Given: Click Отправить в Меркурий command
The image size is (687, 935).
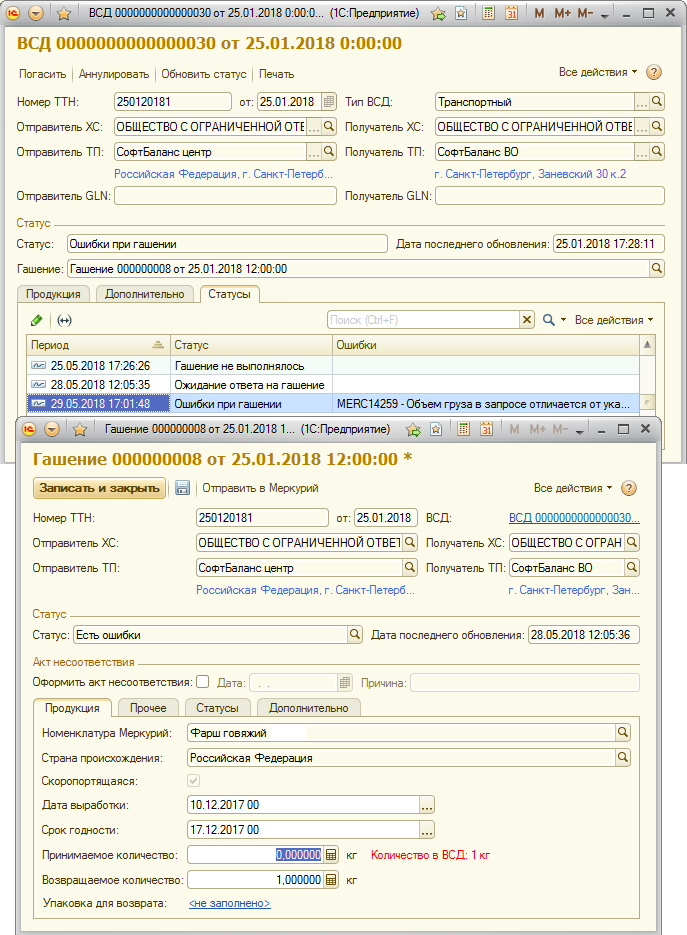Looking at the screenshot, I should point(260,488).
